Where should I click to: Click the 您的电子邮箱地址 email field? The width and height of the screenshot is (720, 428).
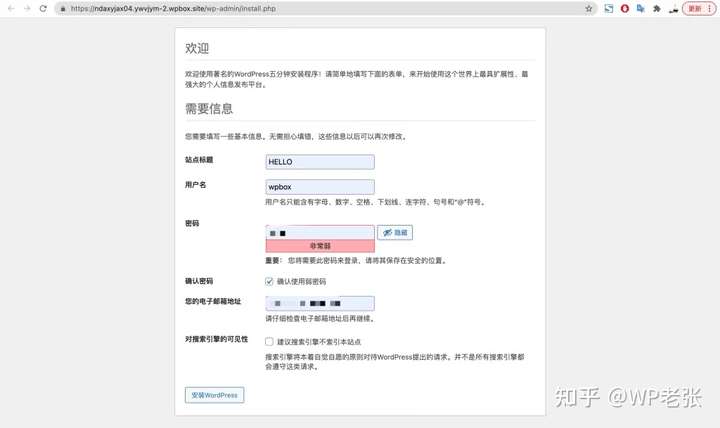click(x=320, y=303)
